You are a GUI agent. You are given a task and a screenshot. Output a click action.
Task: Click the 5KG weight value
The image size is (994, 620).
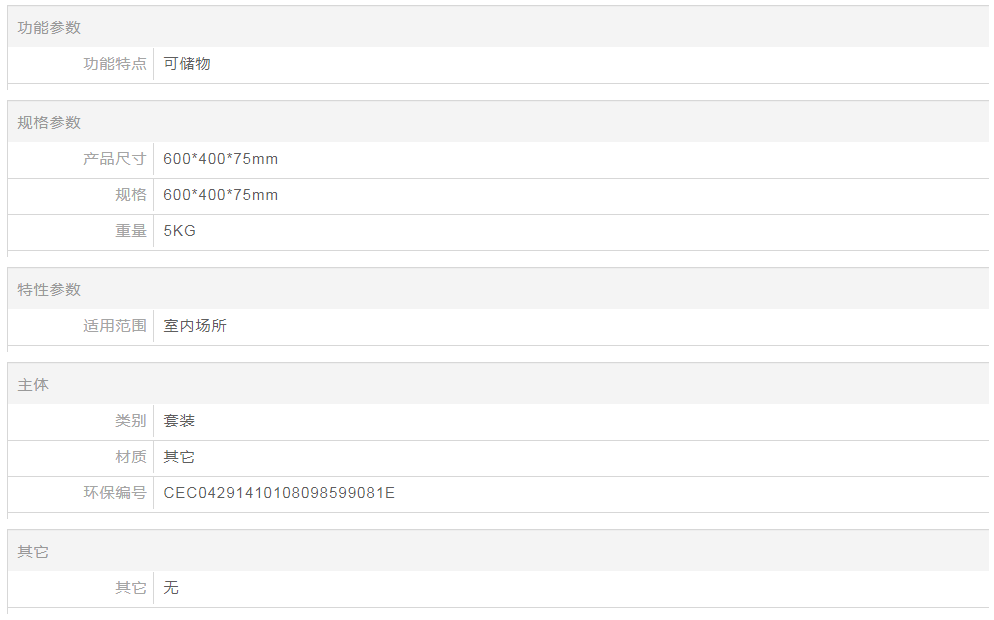tap(179, 231)
